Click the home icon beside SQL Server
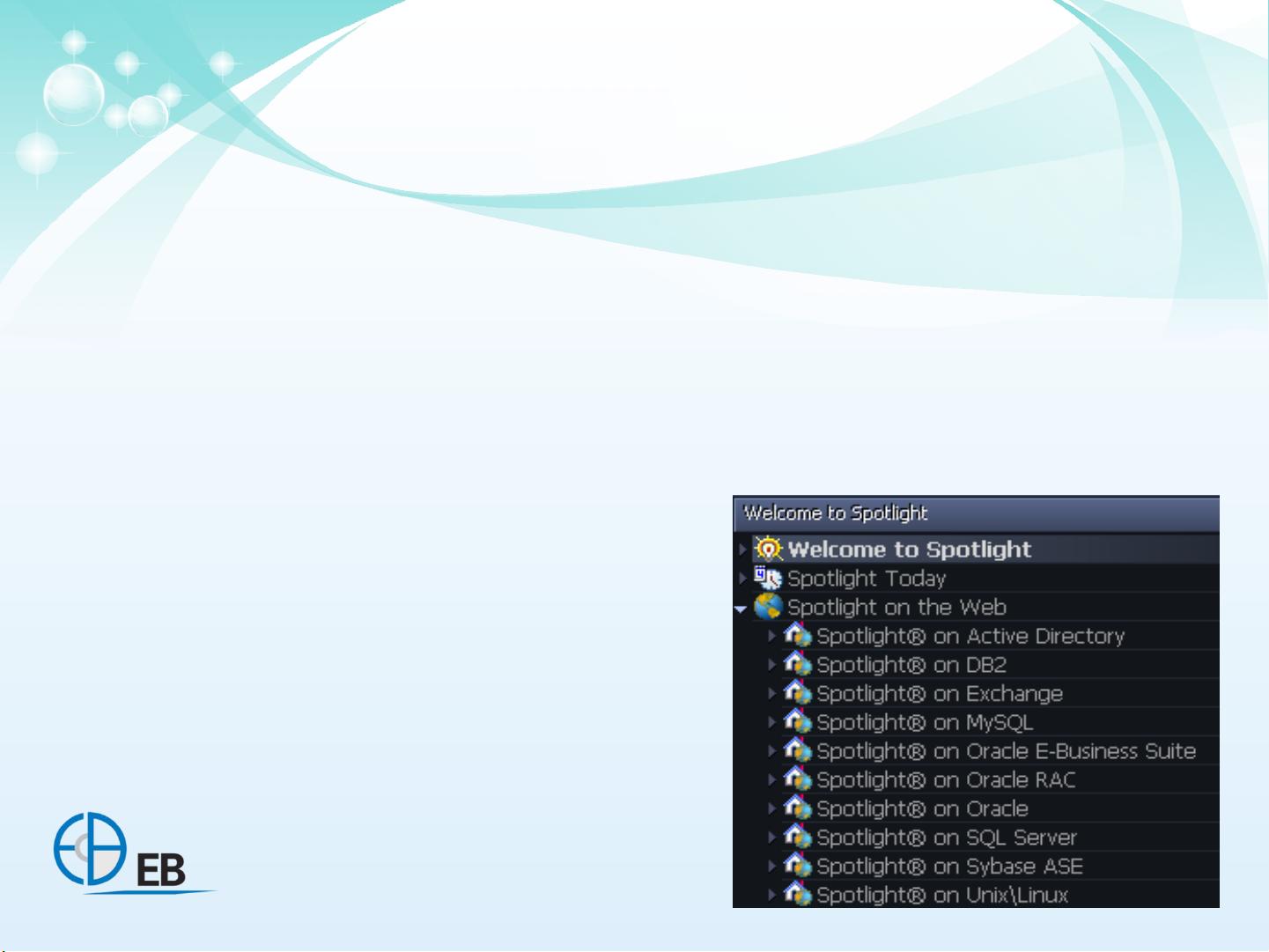This screenshot has width=1269, height=952. 798,837
